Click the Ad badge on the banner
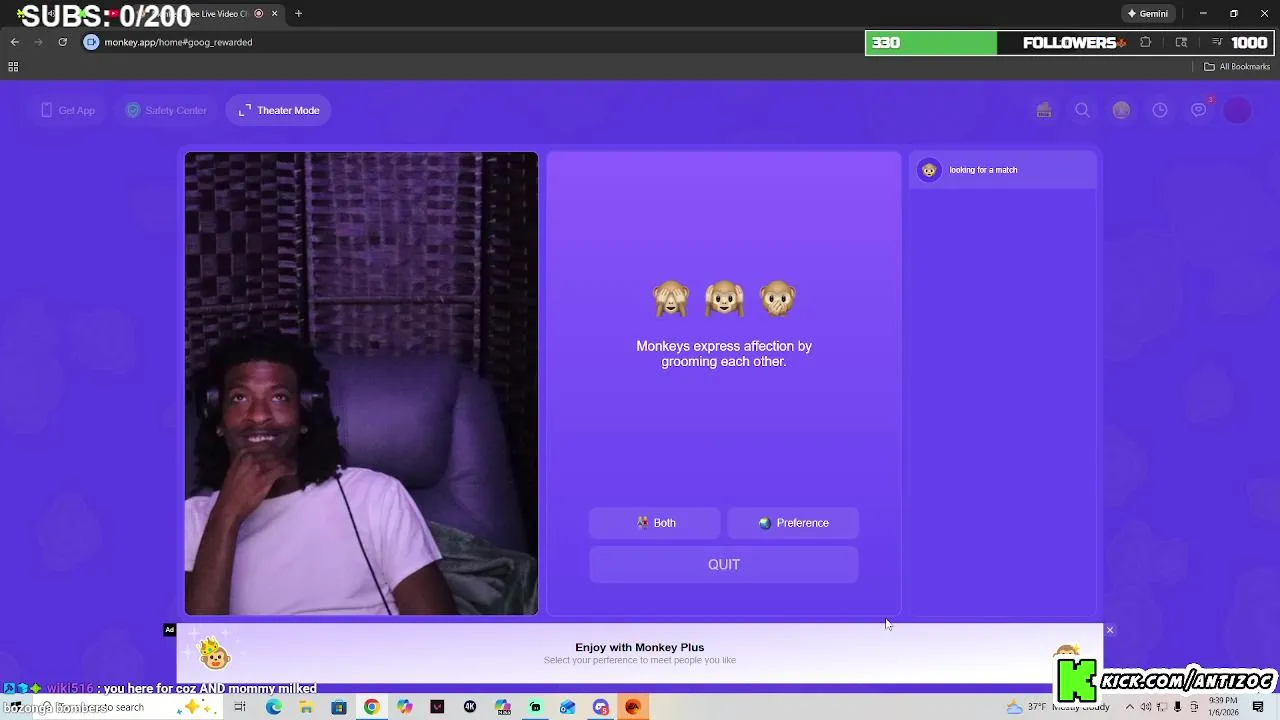The height and width of the screenshot is (720, 1280). click(170, 630)
